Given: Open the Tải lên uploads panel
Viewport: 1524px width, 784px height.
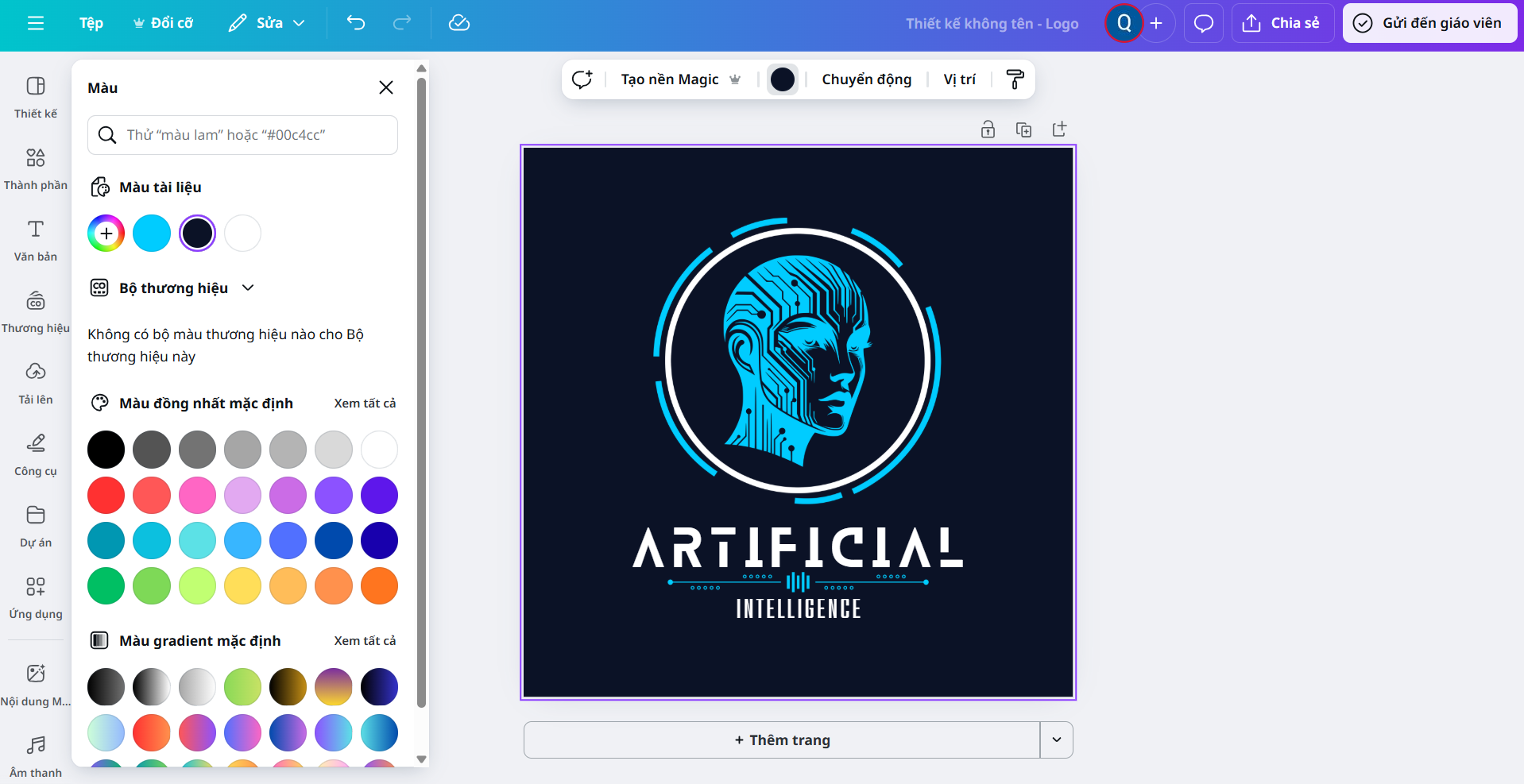Looking at the screenshot, I should pyautogui.click(x=36, y=382).
